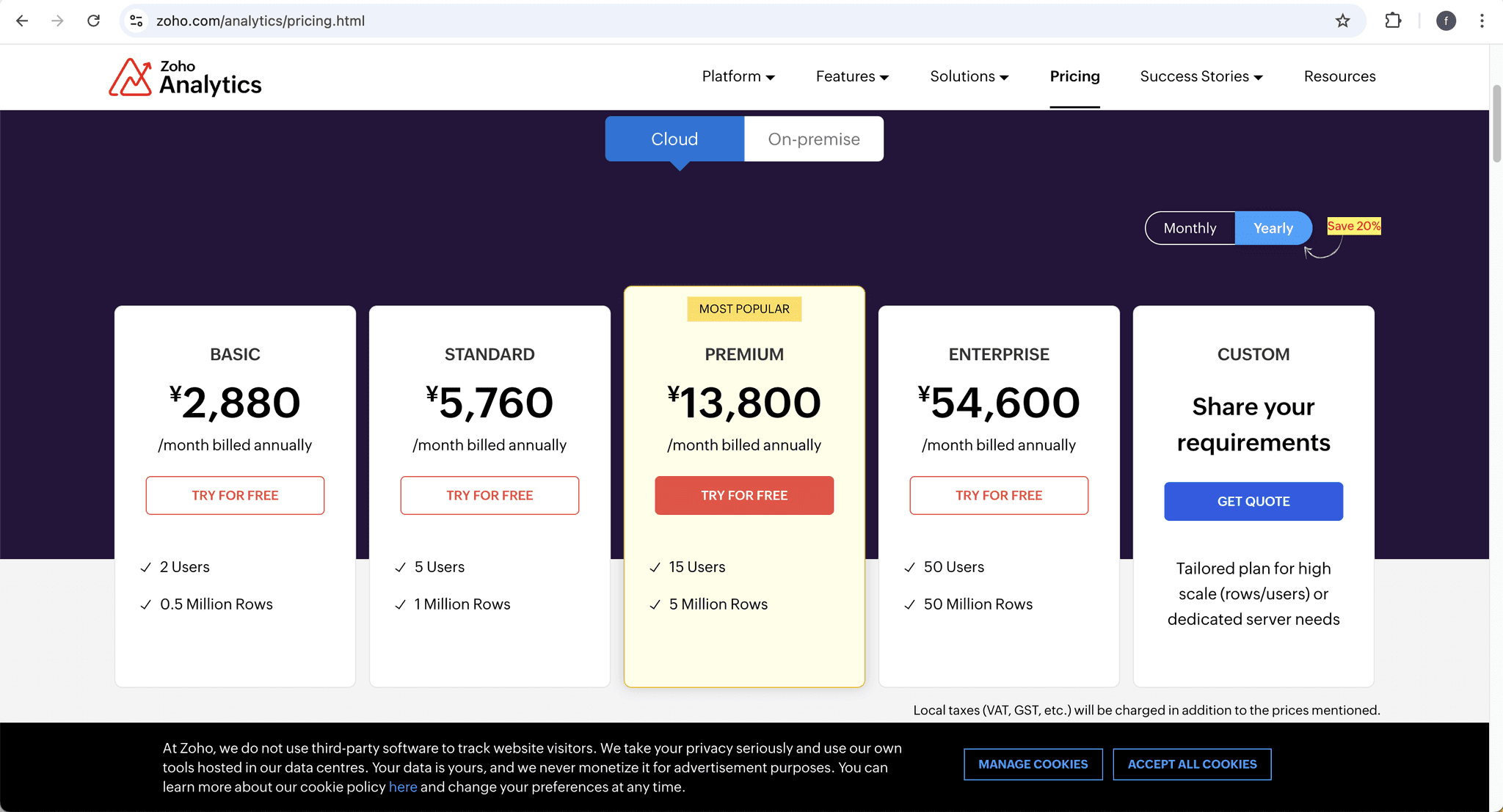Click the site information icon in address bar

[136, 21]
